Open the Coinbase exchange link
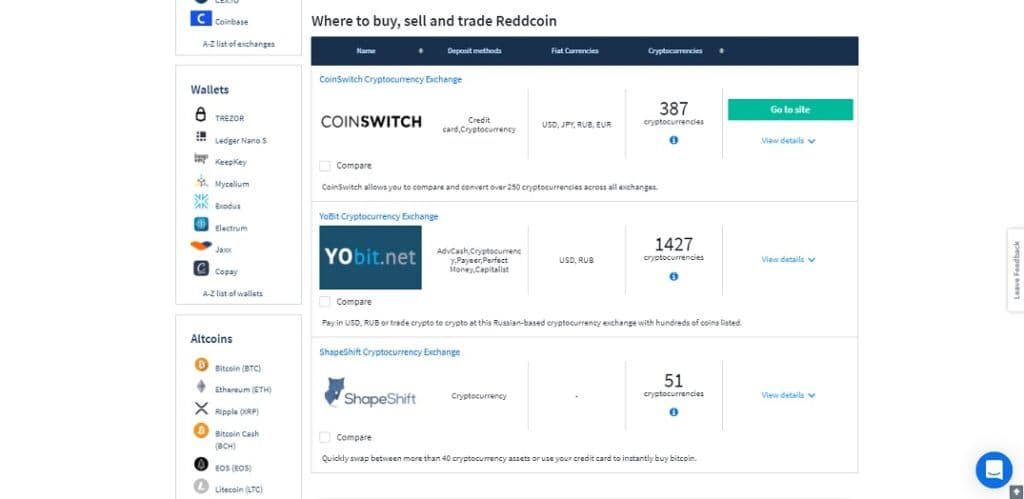Screen dimensions: 1024x499 click(x=232, y=22)
